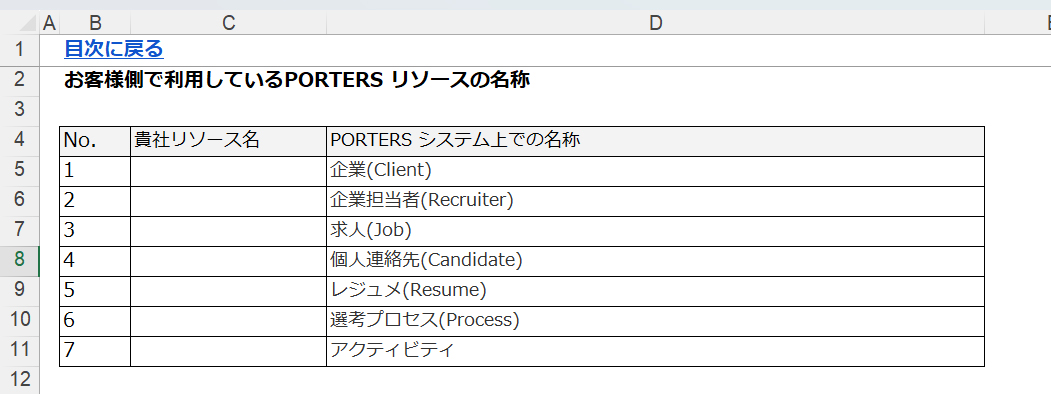Image resolution: width=1051 pixels, height=394 pixels.
Task: Open the 目次に戻る hyperlink
Action: (114, 49)
